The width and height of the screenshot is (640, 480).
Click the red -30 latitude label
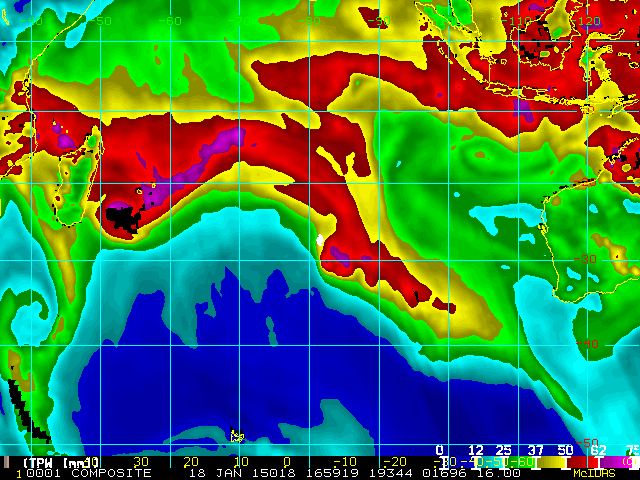[x=585, y=259]
